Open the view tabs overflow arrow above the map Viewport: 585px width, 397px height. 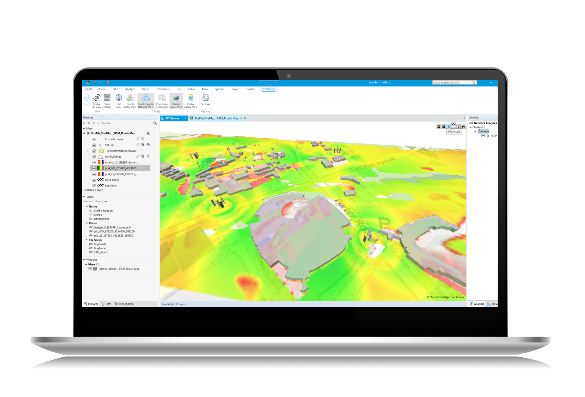point(464,118)
